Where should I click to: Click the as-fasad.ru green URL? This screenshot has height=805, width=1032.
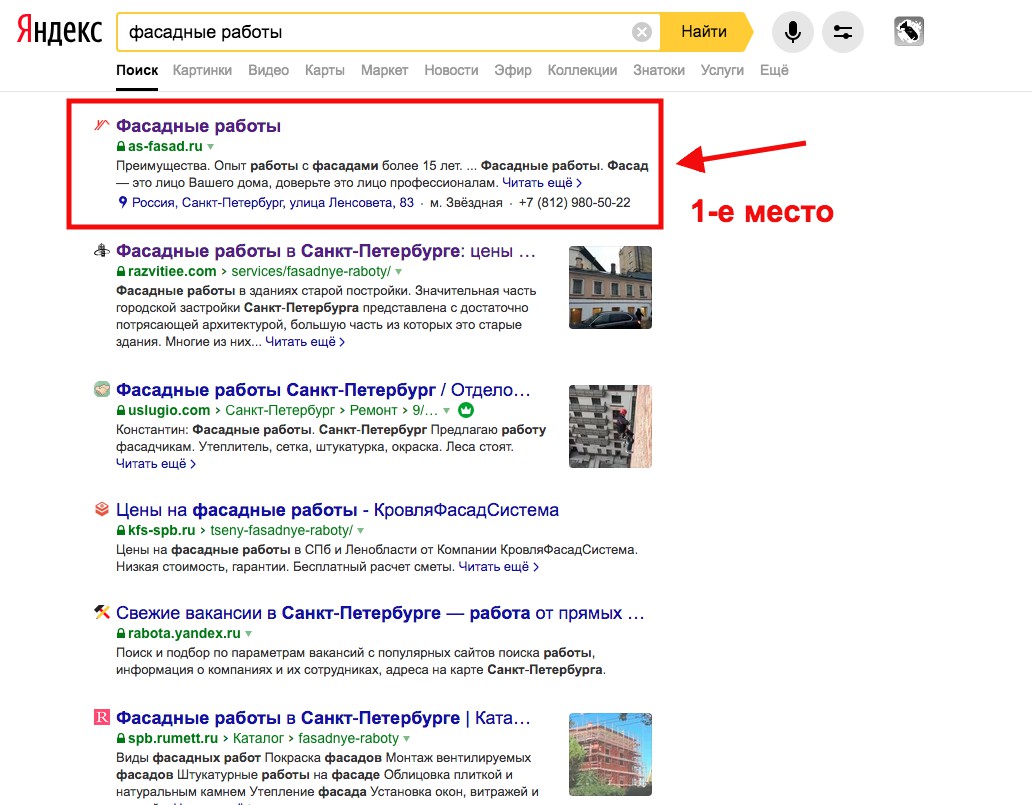click(165, 146)
